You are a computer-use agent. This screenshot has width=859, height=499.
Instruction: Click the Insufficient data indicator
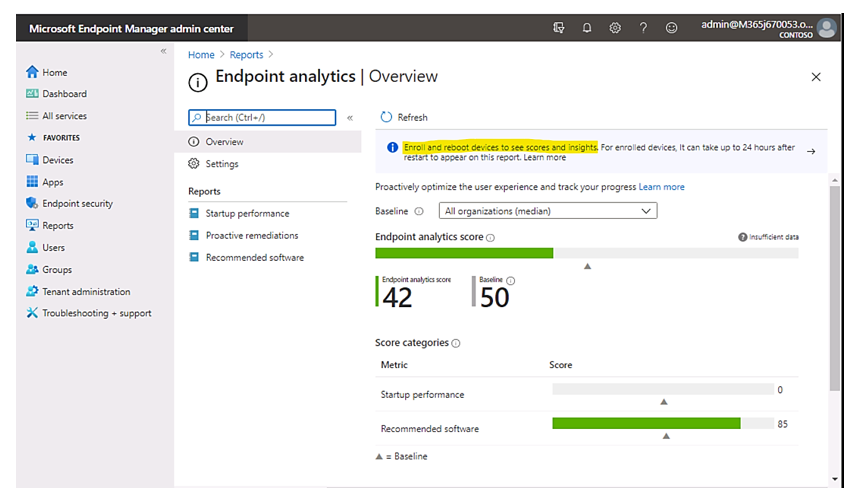coord(768,237)
